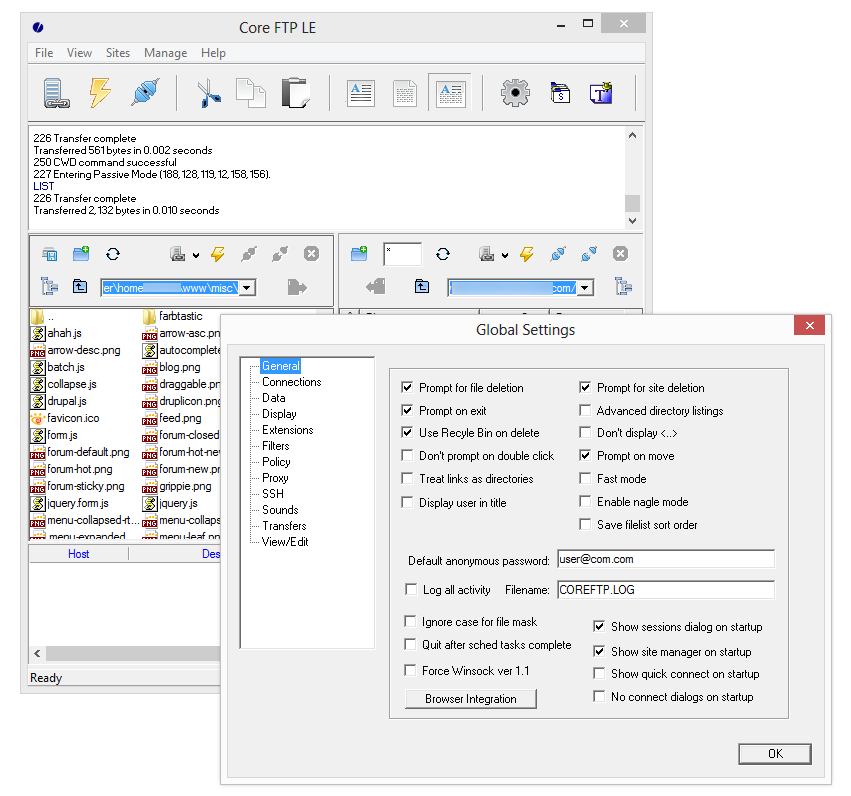Select Connections in settings tree

coord(291,382)
